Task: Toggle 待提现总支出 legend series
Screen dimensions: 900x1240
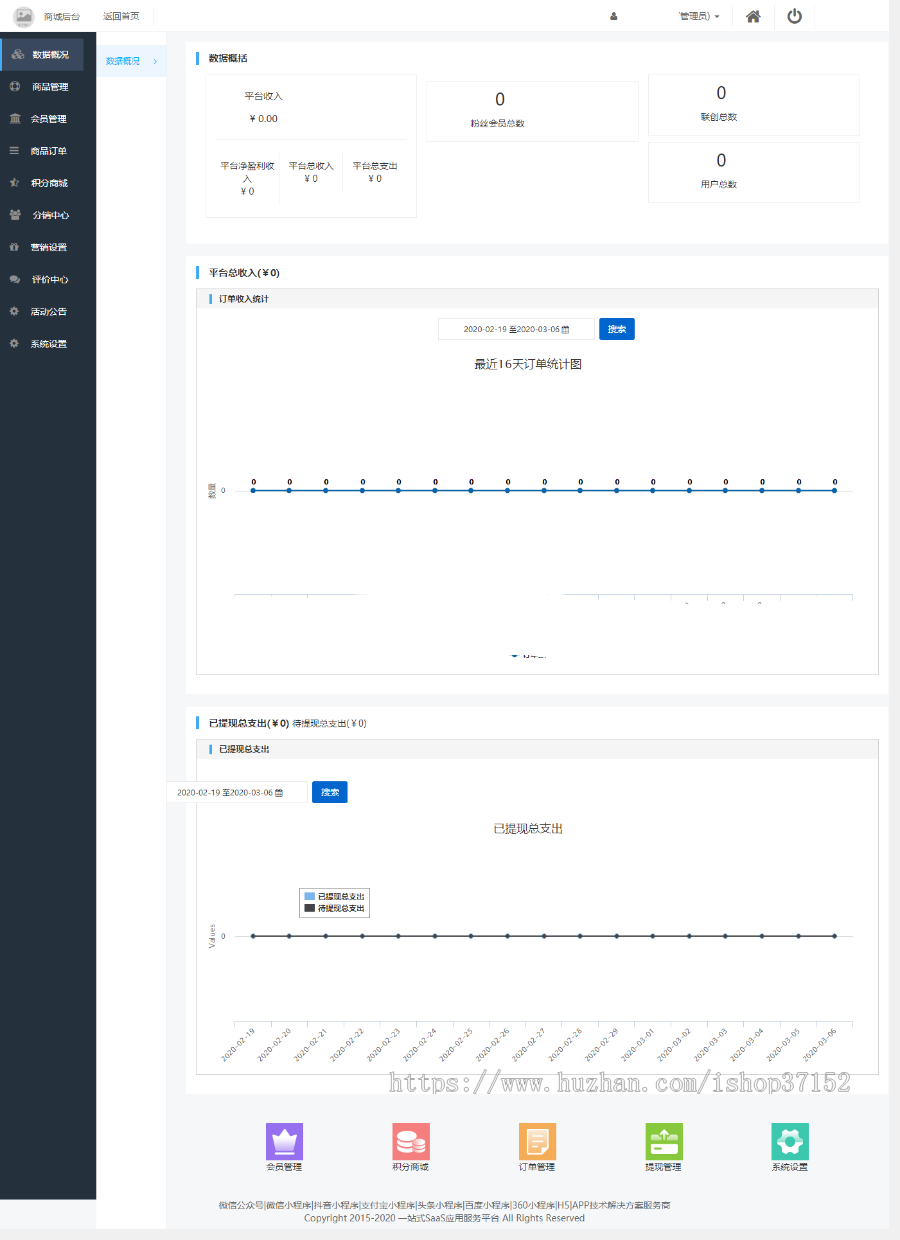Action: (x=334, y=908)
